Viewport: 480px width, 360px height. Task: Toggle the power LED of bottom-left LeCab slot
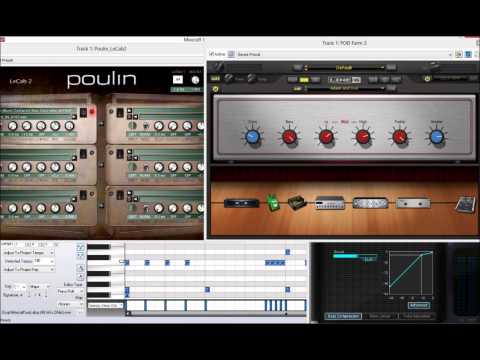click(92, 194)
